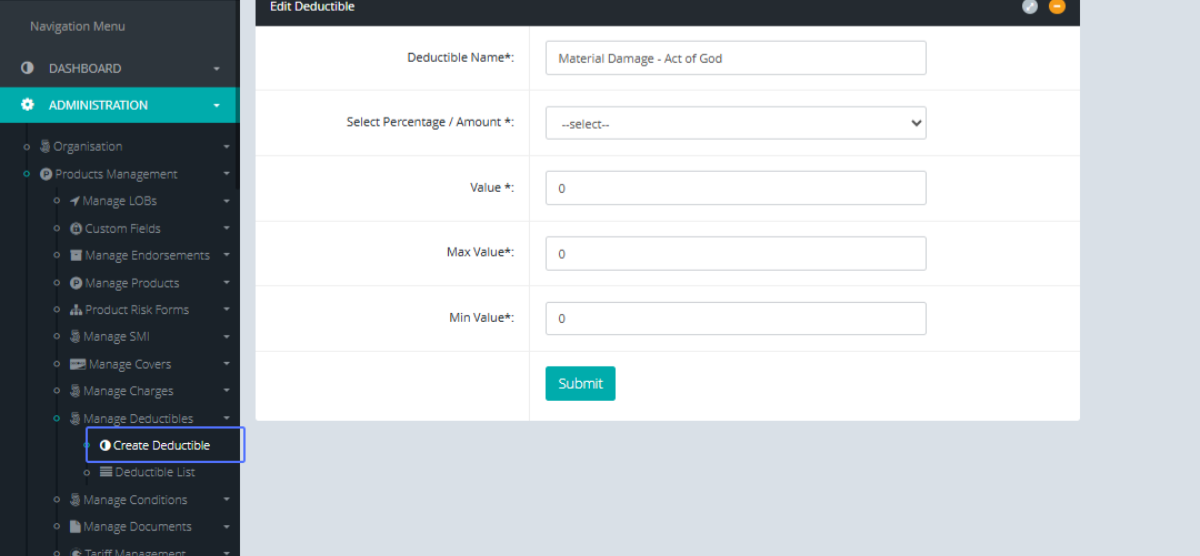
Task: Open Manage Documents in the sidebar
Action: click(137, 527)
